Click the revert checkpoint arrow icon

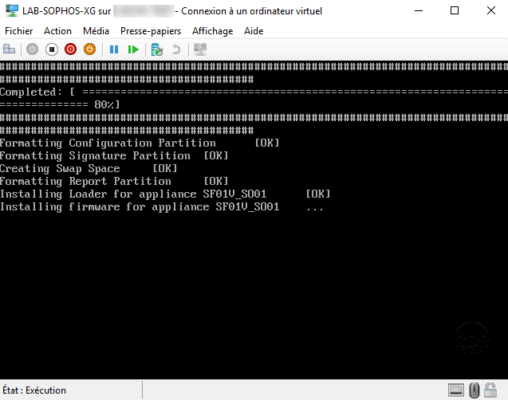[x=176, y=50]
